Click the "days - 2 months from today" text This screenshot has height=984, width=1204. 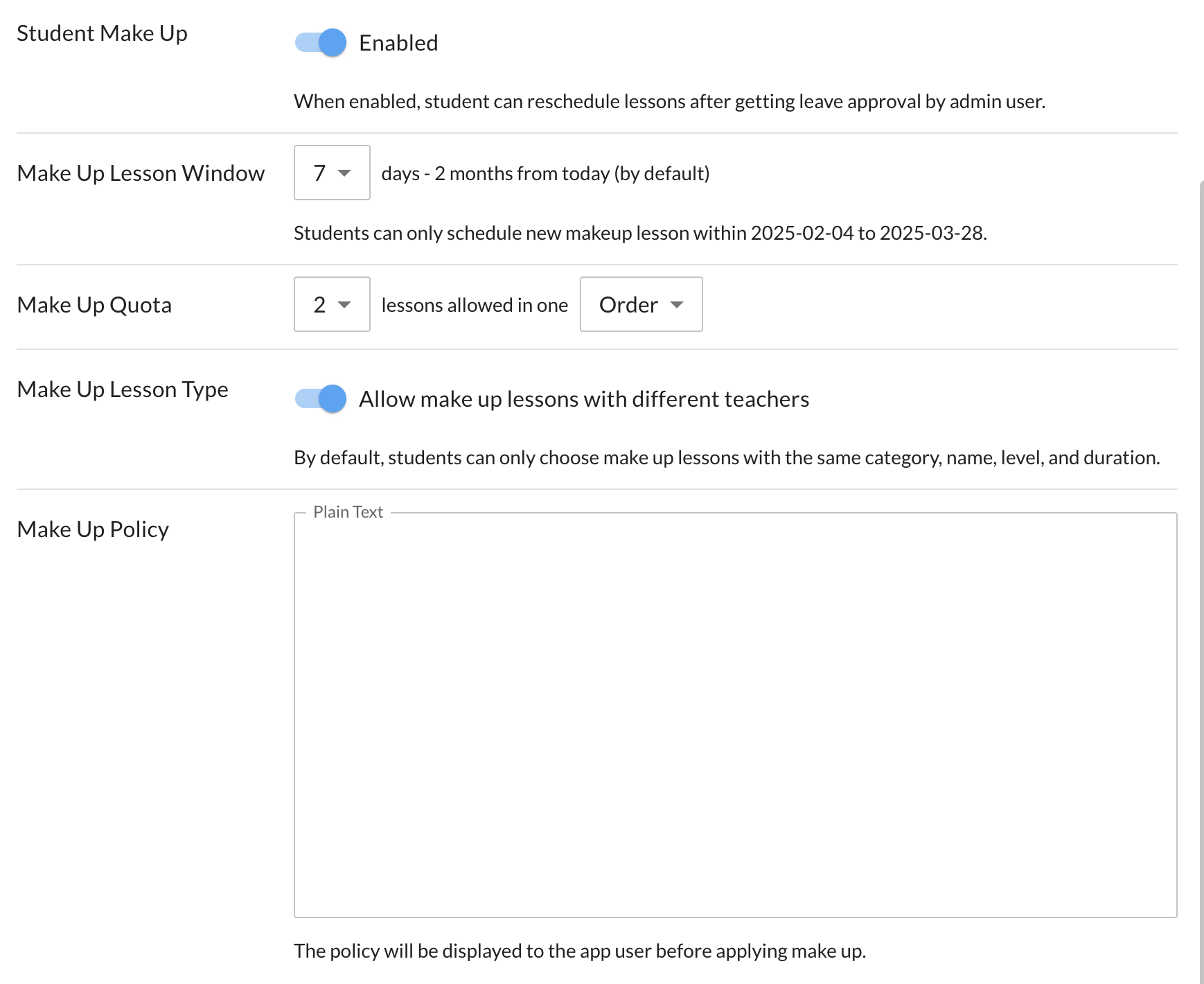point(545,173)
